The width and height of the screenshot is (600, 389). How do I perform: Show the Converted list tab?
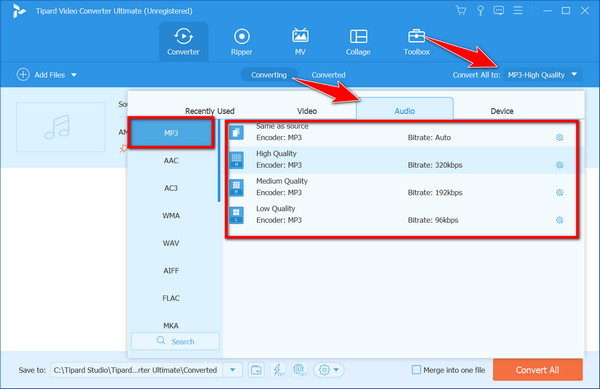click(x=328, y=75)
